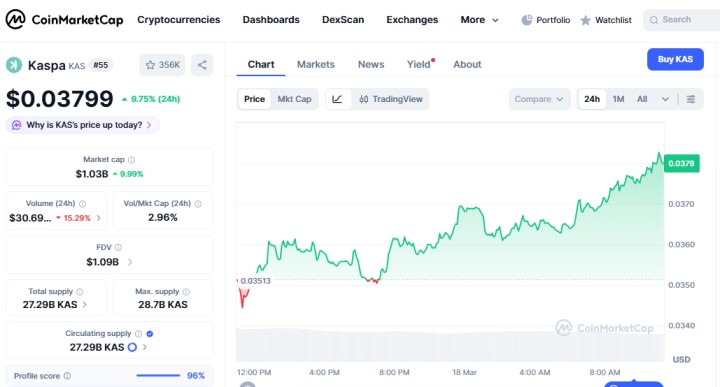Expand Circulating supply details chevron
Viewport: 720px width, 387px height.
(x=145, y=348)
